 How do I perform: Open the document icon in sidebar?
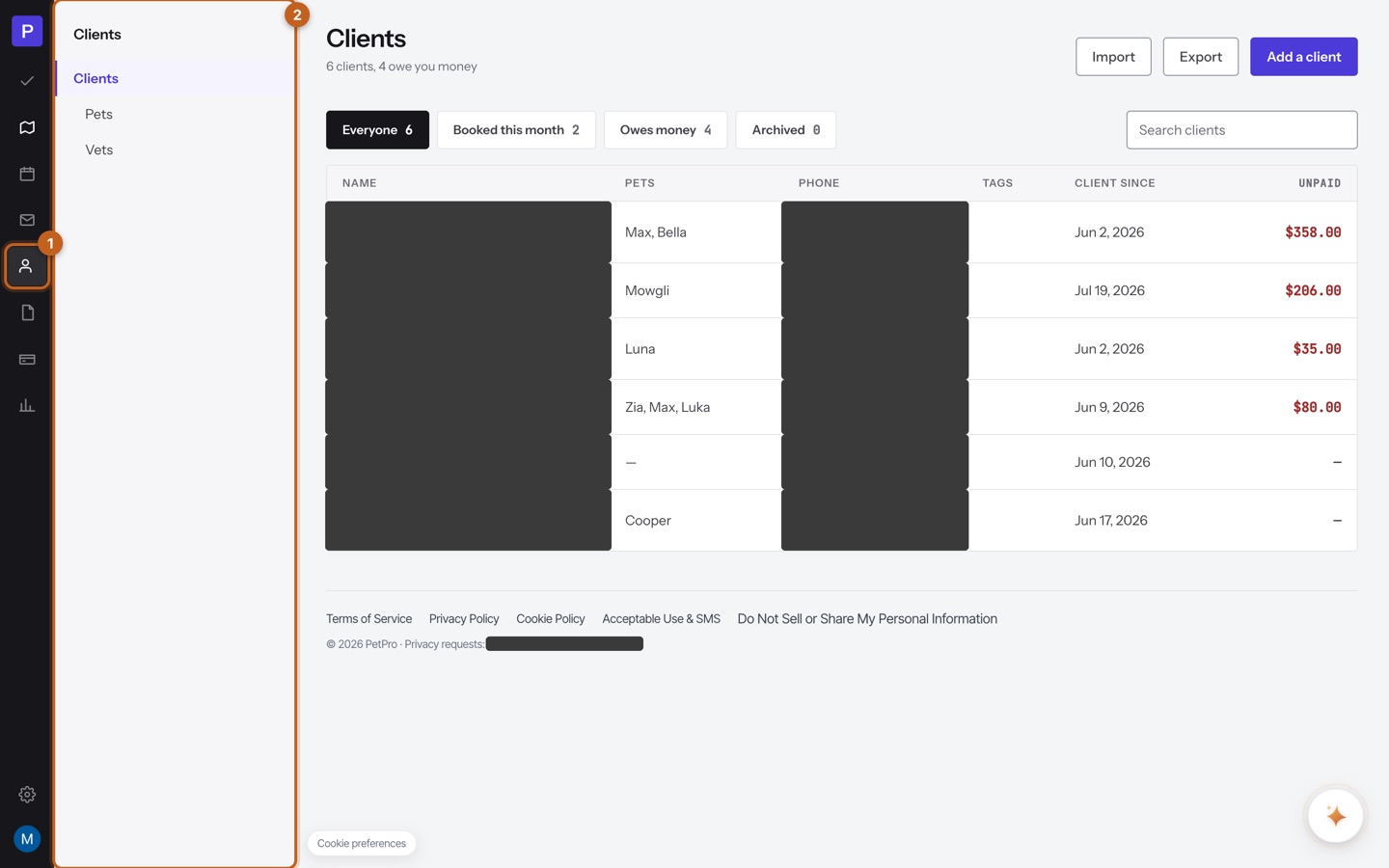pos(27,312)
